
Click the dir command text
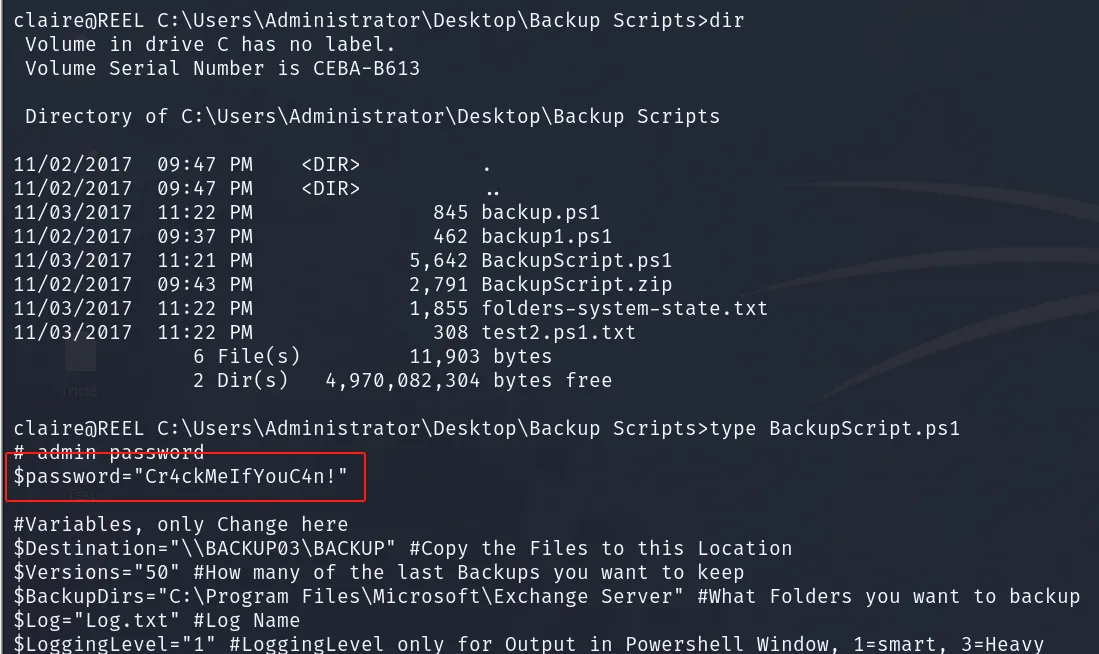coord(727,20)
